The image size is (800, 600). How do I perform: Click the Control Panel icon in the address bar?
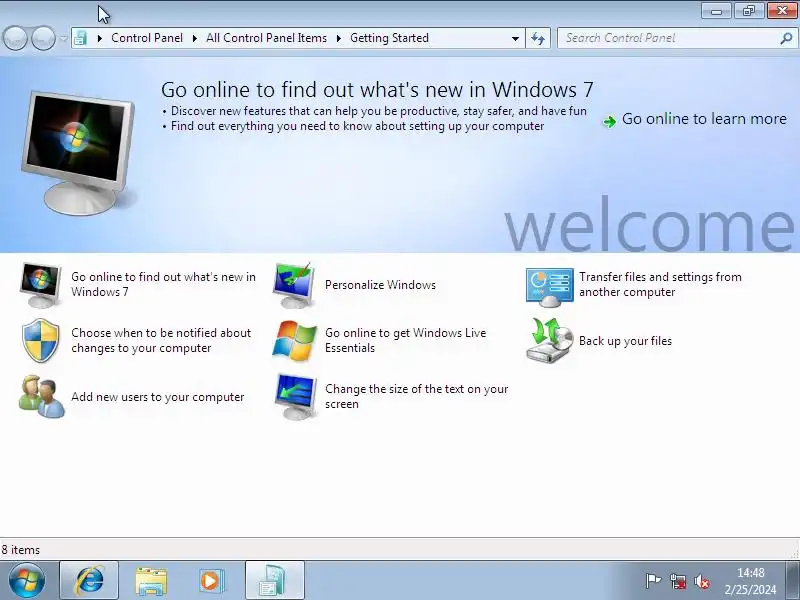[80, 38]
